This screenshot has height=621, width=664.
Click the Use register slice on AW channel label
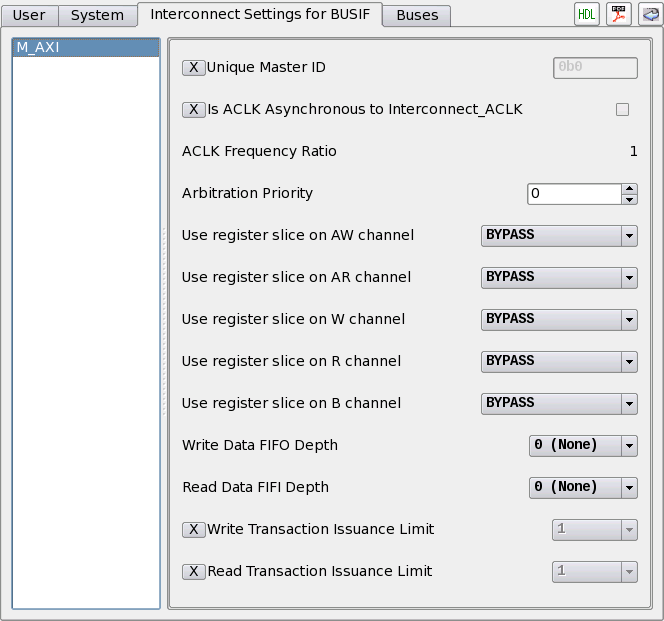298,235
